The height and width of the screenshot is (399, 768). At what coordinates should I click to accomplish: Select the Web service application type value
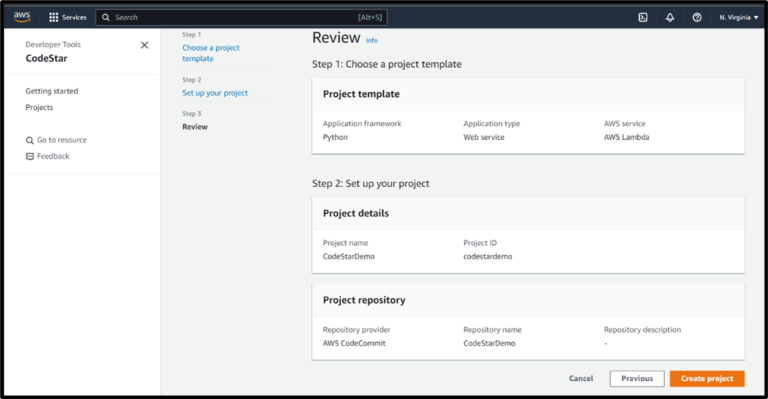[483, 137]
